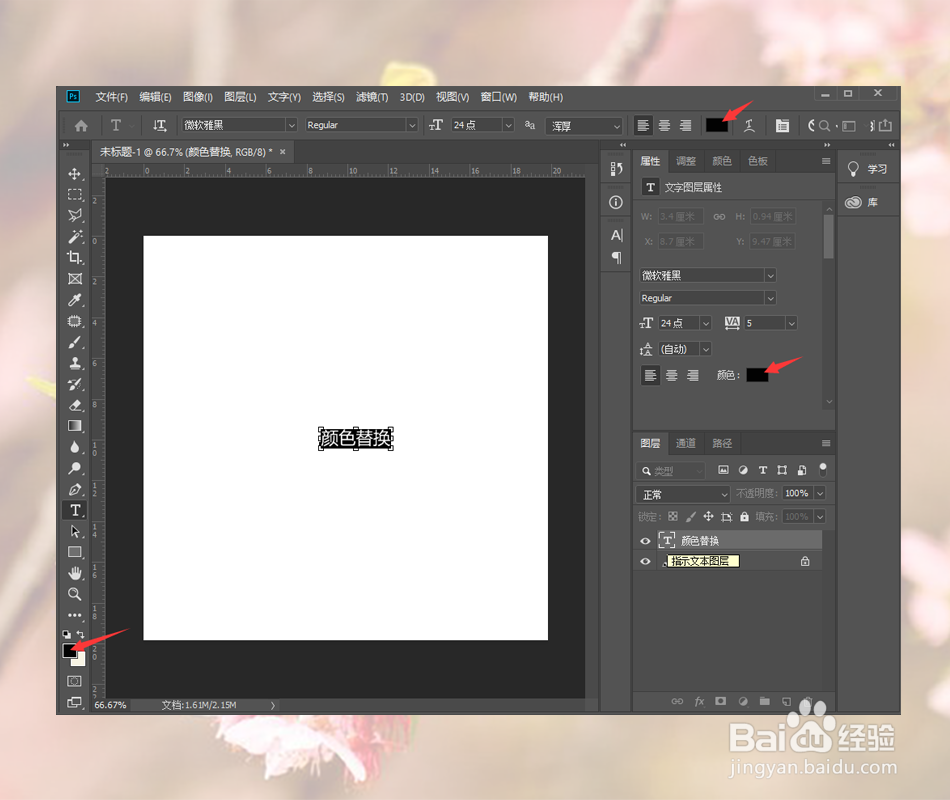The height and width of the screenshot is (800, 950).
Task: Open the 学习 panel button
Action: coord(868,169)
